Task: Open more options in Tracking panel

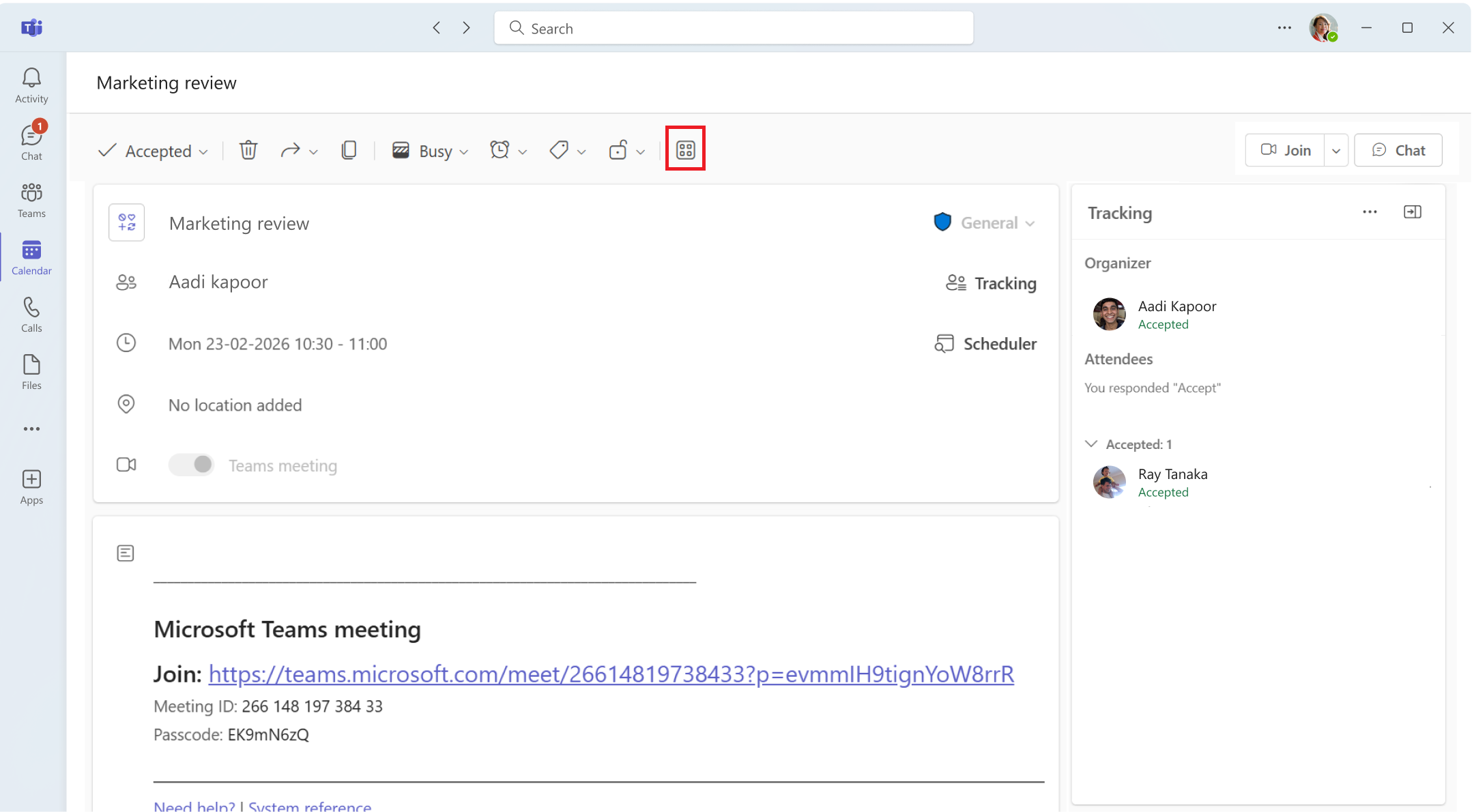Action: (x=1370, y=212)
